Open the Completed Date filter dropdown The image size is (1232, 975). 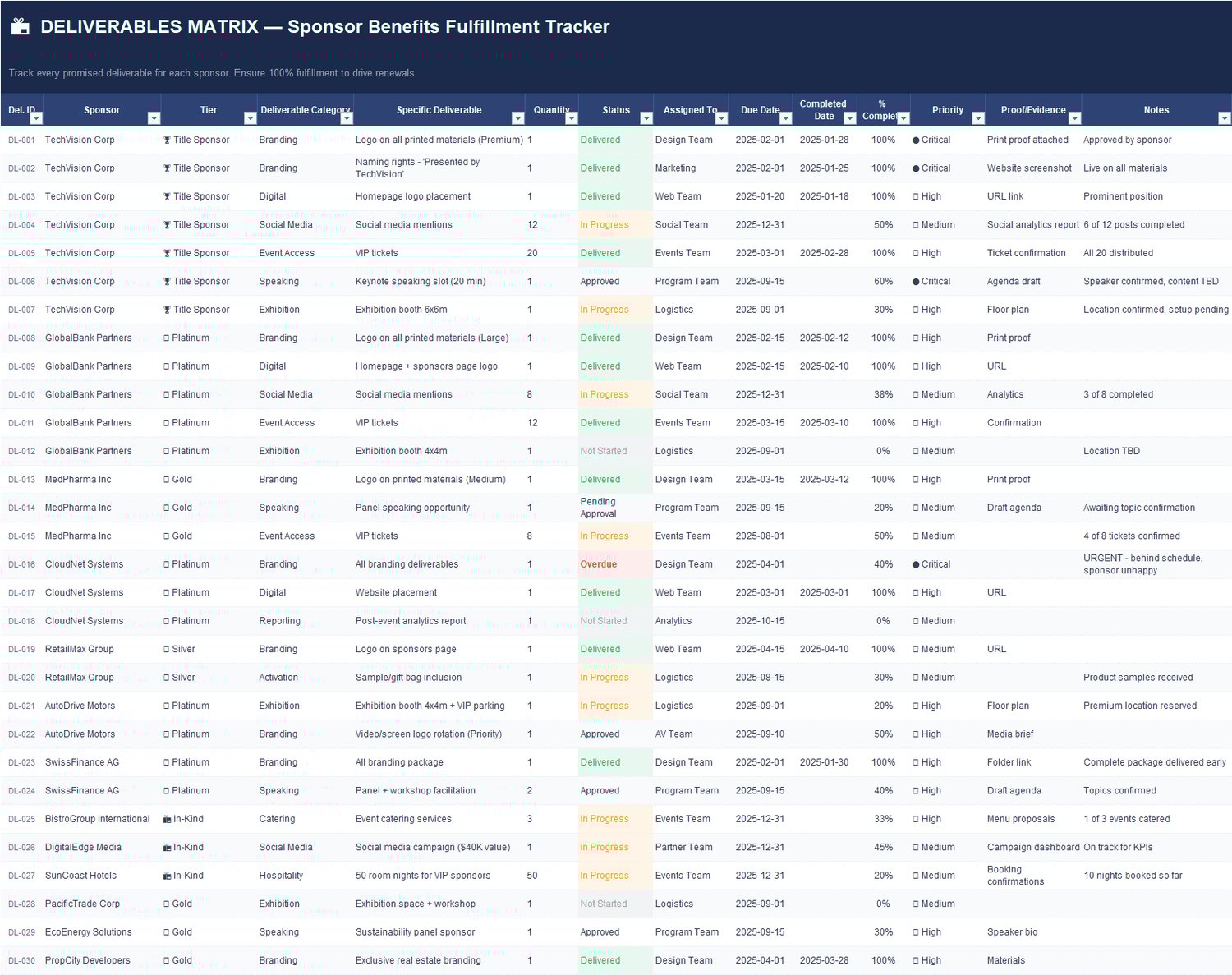(850, 118)
